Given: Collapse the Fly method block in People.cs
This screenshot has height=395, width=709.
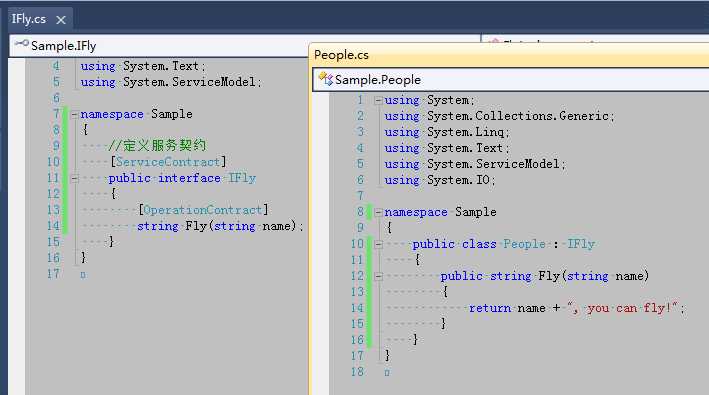Looking at the screenshot, I should point(378,276).
